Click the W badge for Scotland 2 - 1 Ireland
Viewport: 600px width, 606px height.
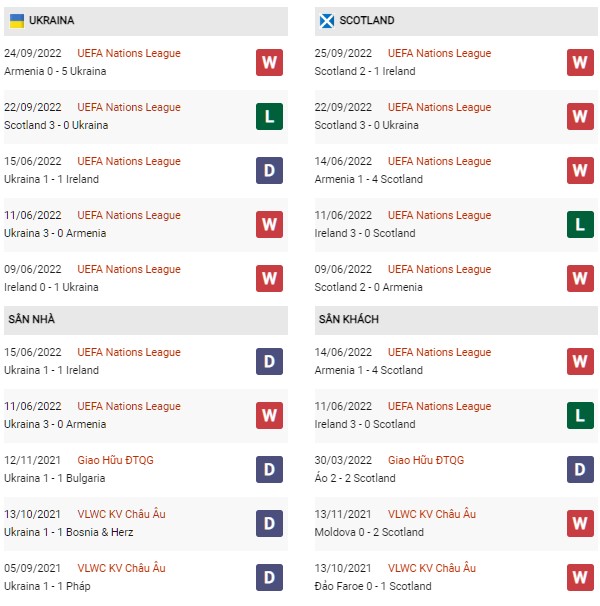point(580,62)
